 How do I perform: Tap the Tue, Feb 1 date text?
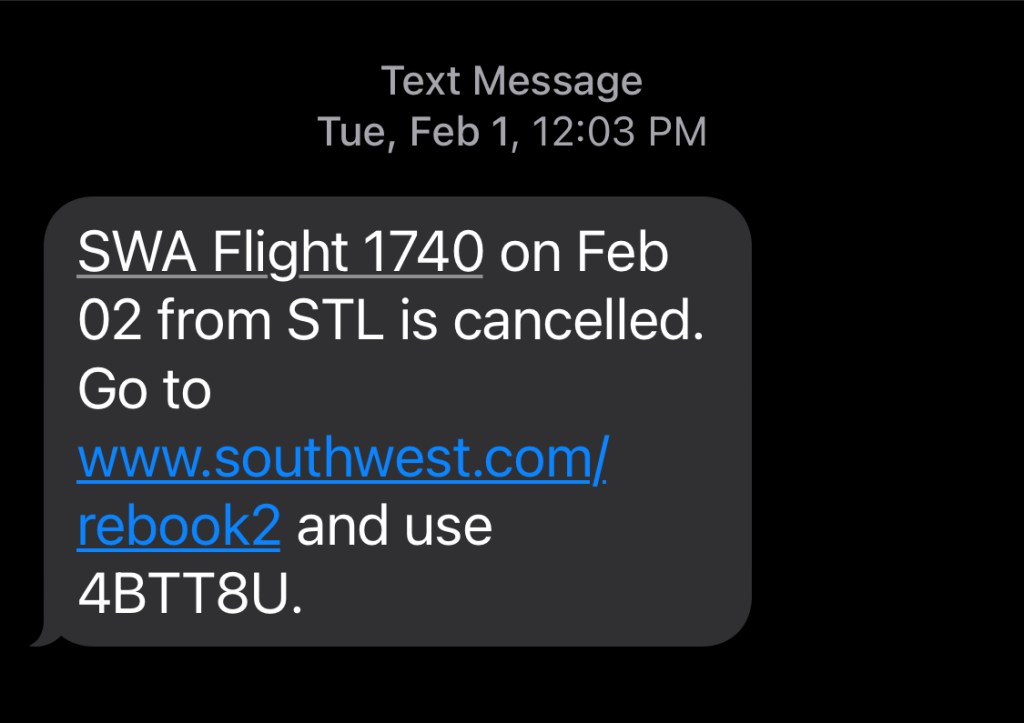point(419,132)
